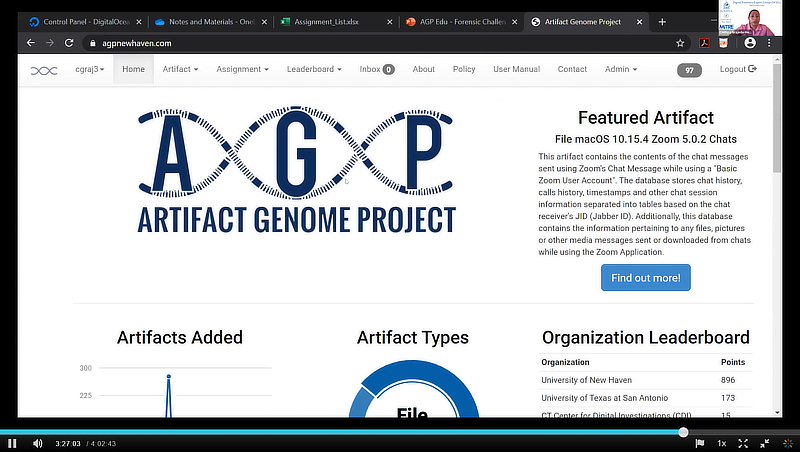The width and height of the screenshot is (800, 452).
Task: Select the User Manual menu item
Action: click(516, 69)
